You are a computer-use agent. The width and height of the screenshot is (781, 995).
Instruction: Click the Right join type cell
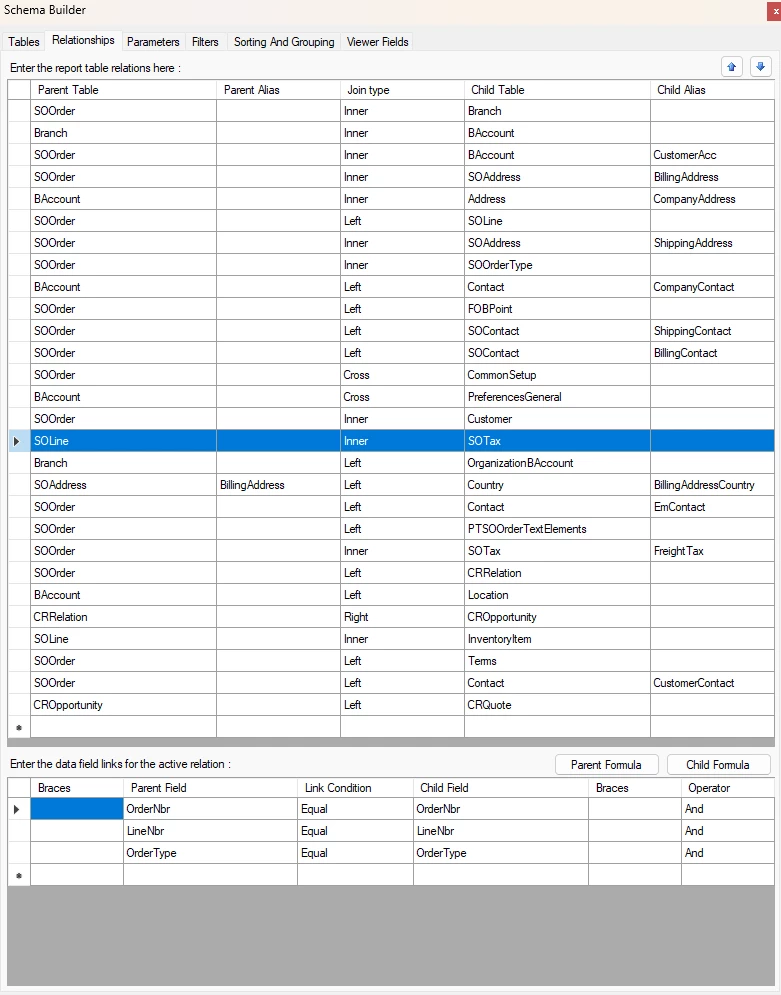(402, 617)
